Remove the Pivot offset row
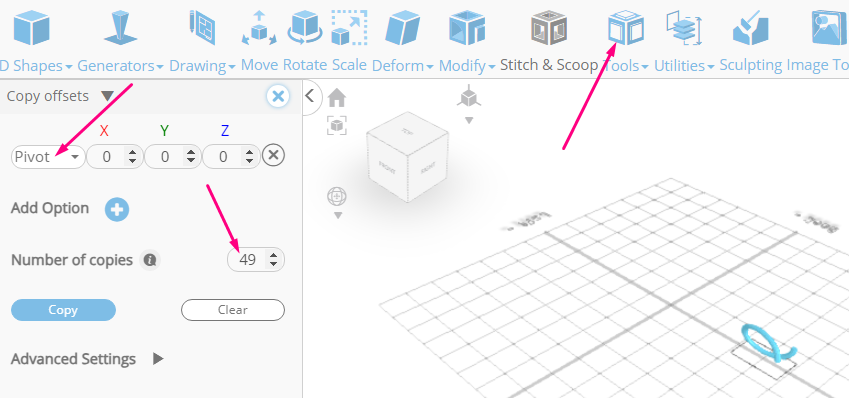Image resolution: width=849 pixels, height=398 pixels. tap(273, 156)
